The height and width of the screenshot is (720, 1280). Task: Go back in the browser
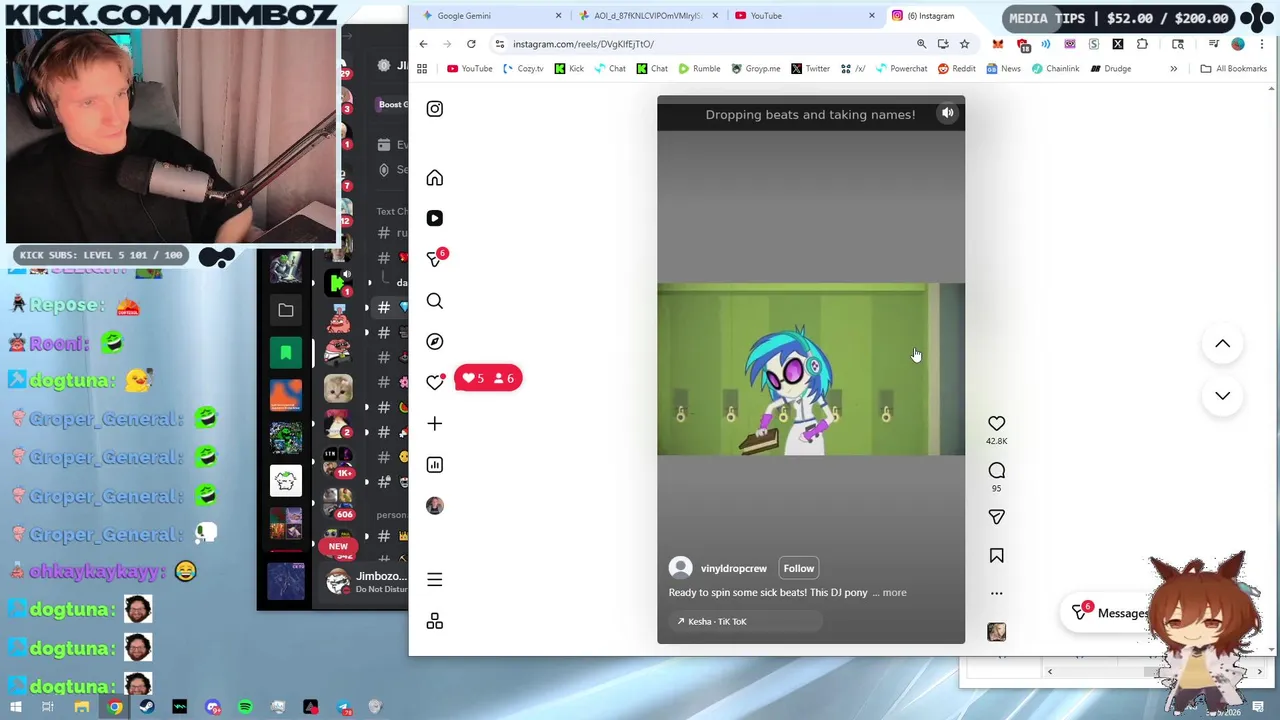pyautogui.click(x=423, y=44)
